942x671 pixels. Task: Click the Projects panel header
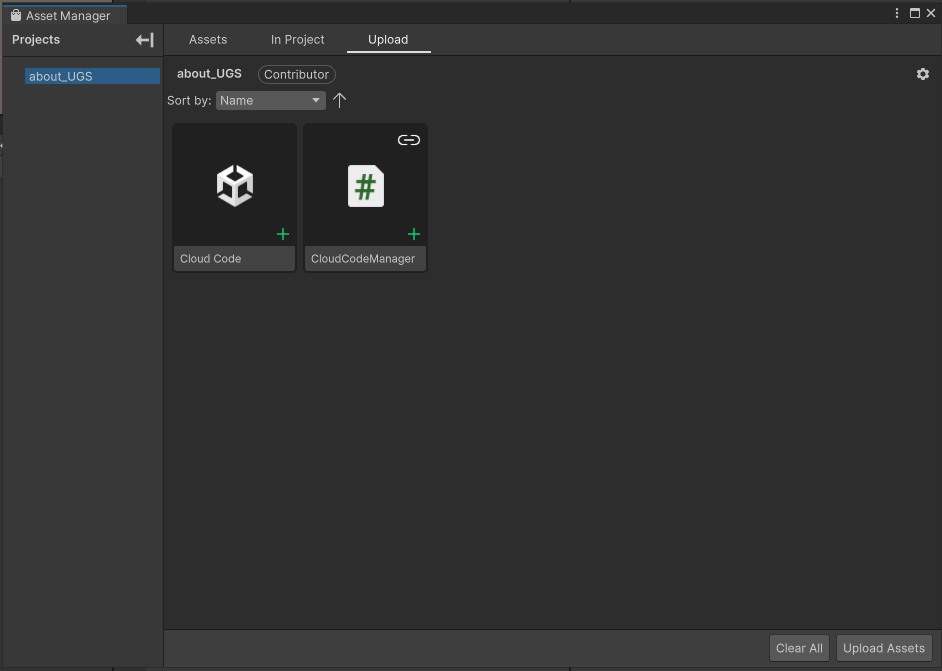pyautogui.click(x=36, y=40)
